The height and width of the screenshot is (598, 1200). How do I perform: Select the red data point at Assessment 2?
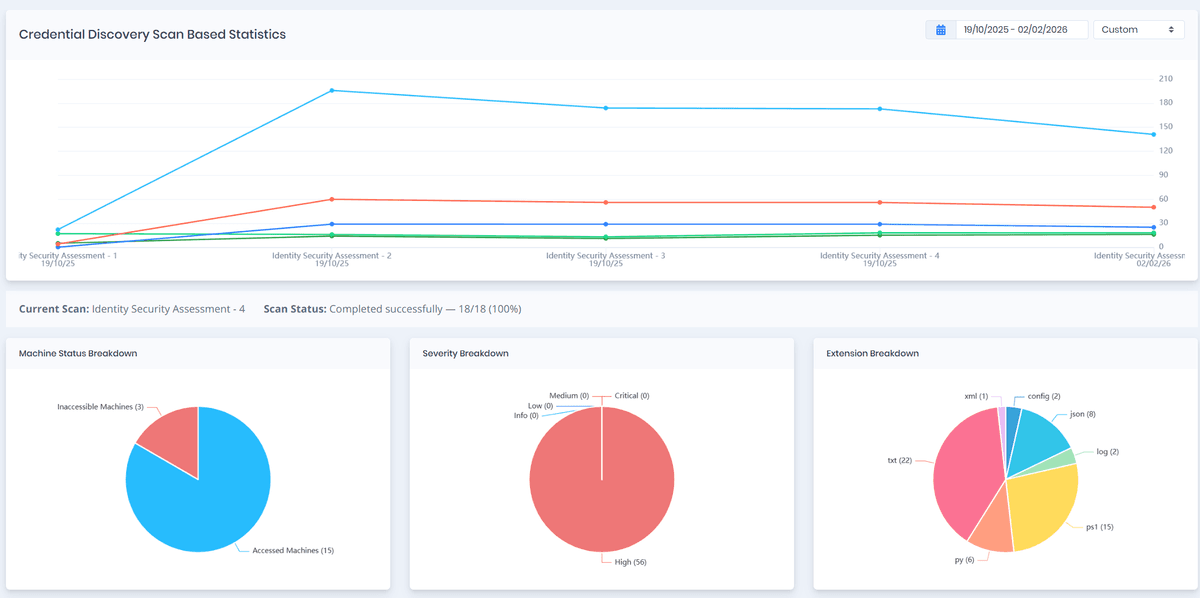(x=332, y=199)
